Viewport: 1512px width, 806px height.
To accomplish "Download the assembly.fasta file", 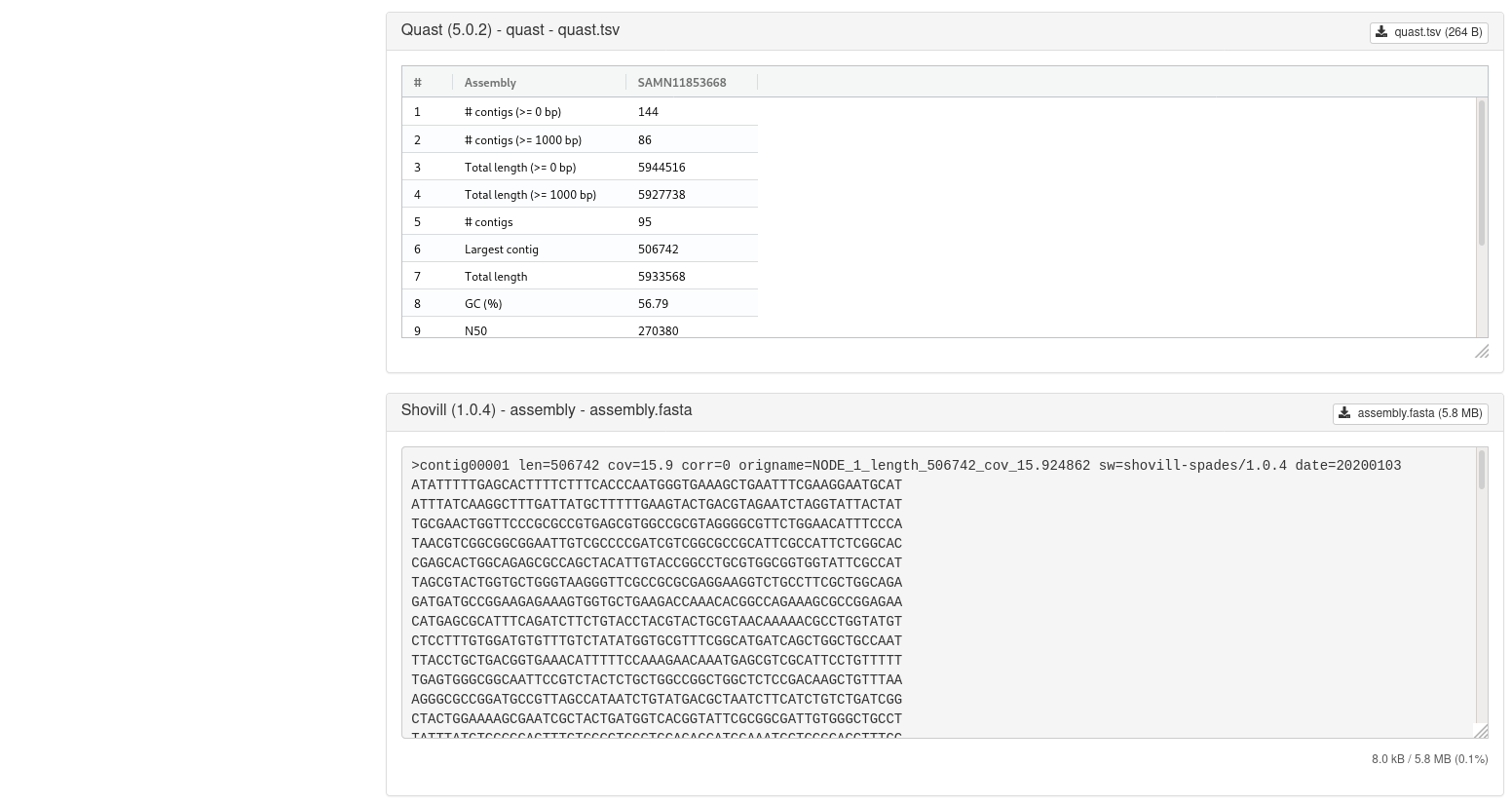I will point(1410,413).
